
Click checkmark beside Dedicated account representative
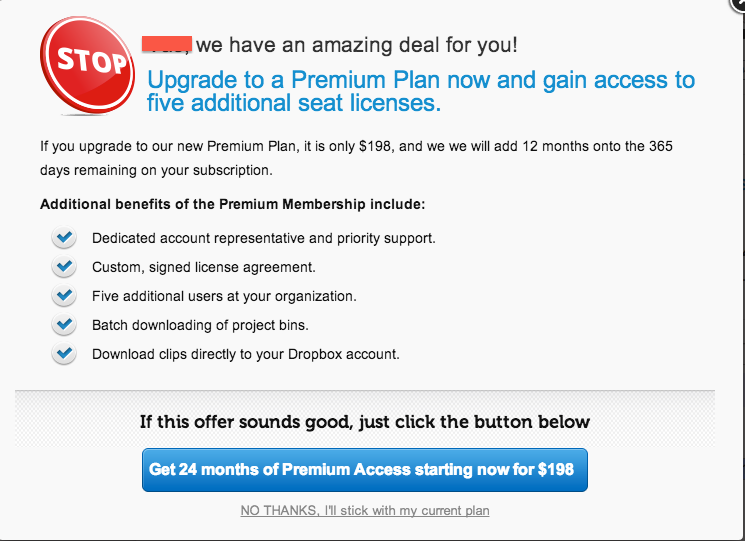pos(64,238)
